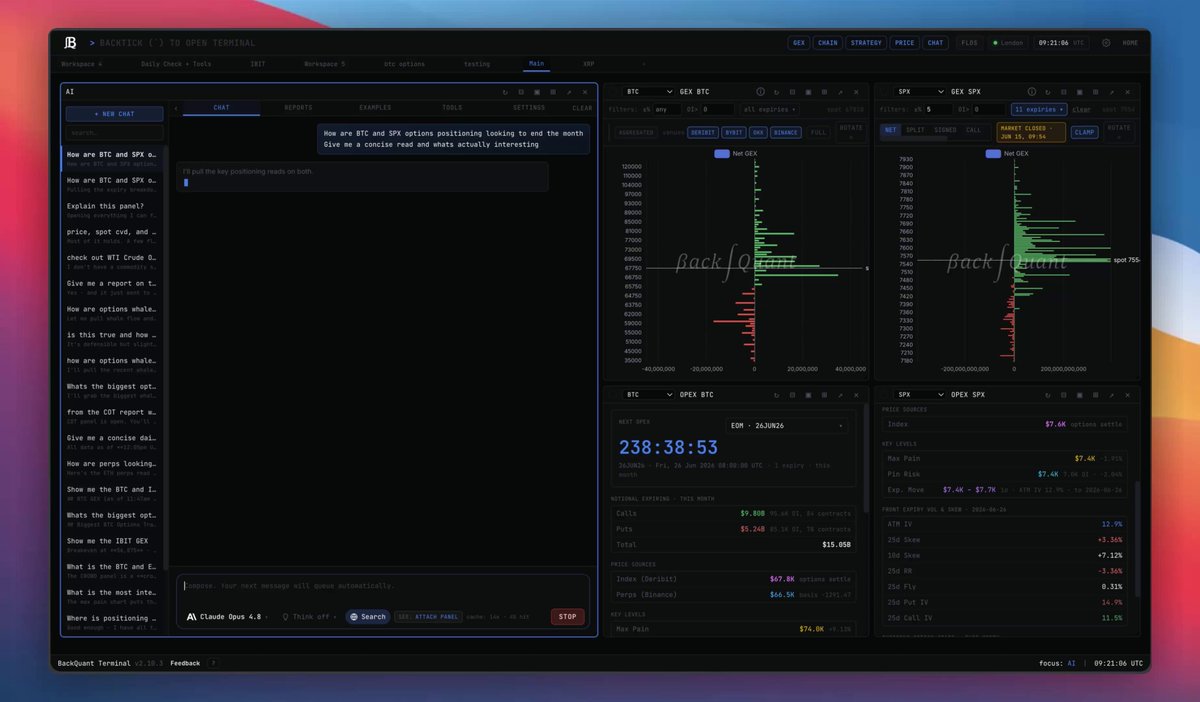The height and width of the screenshot is (702, 1200).
Task: Switch to the REPORTS tab
Action: point(298,108)
